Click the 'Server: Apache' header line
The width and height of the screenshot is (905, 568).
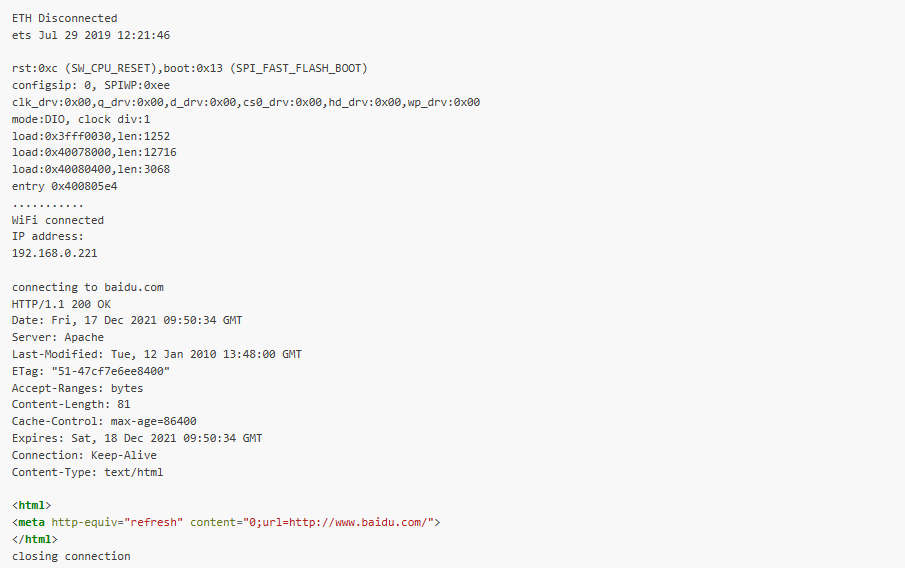(x=58, y=337)
